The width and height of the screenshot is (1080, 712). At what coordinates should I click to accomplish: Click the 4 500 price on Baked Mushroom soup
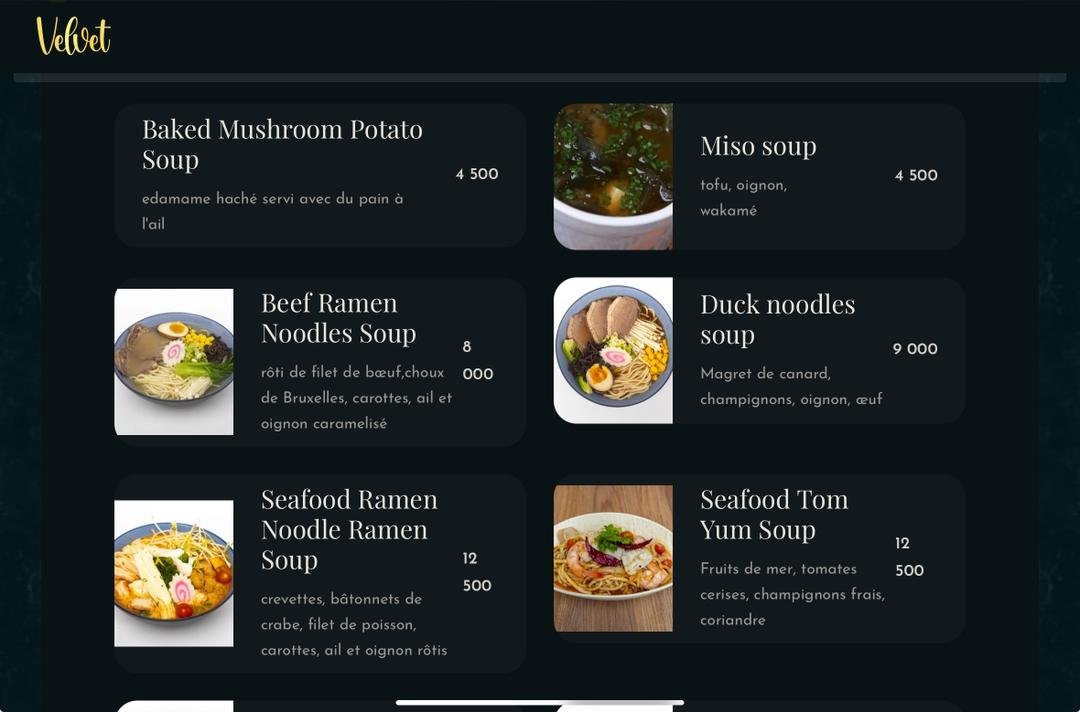pos(477,174)
